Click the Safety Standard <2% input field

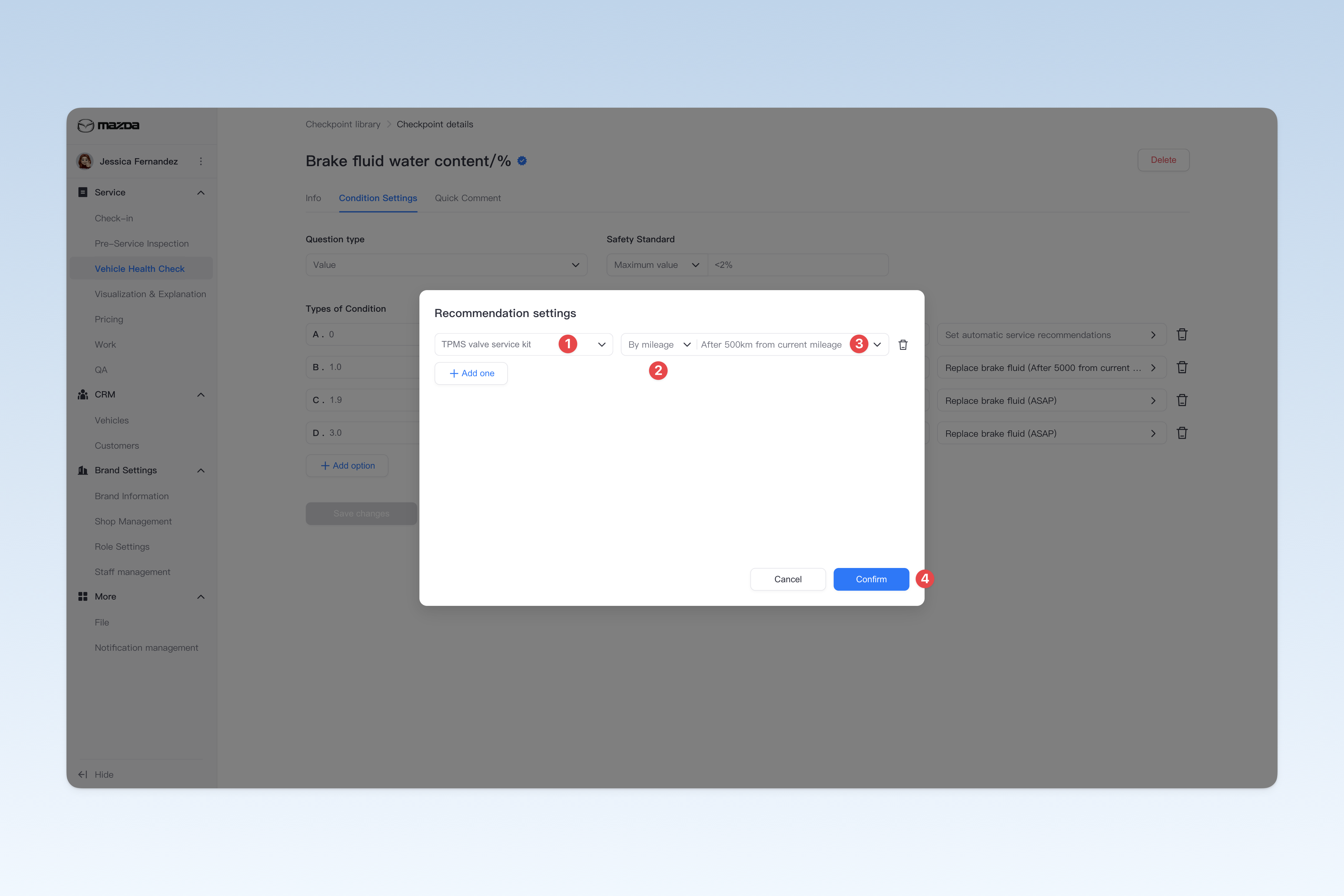[798, 265]
